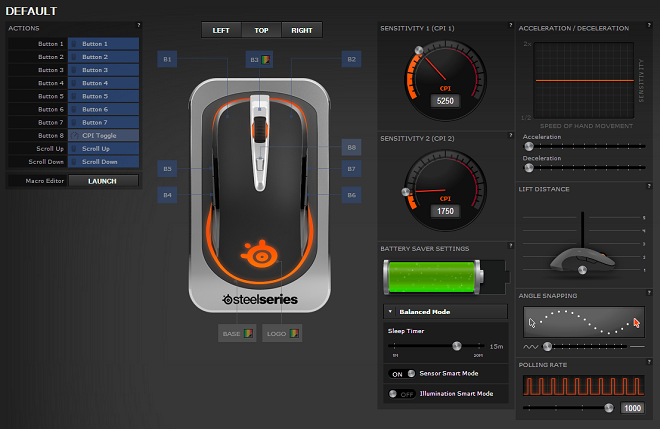The image size is (660, 429).
Task: Open the Scroll Up action dropdown
Action: (x=104, y=149)
